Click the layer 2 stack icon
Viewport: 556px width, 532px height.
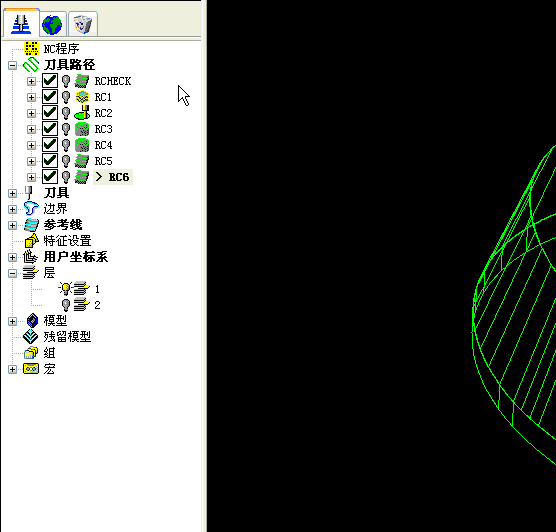[82, 305]
